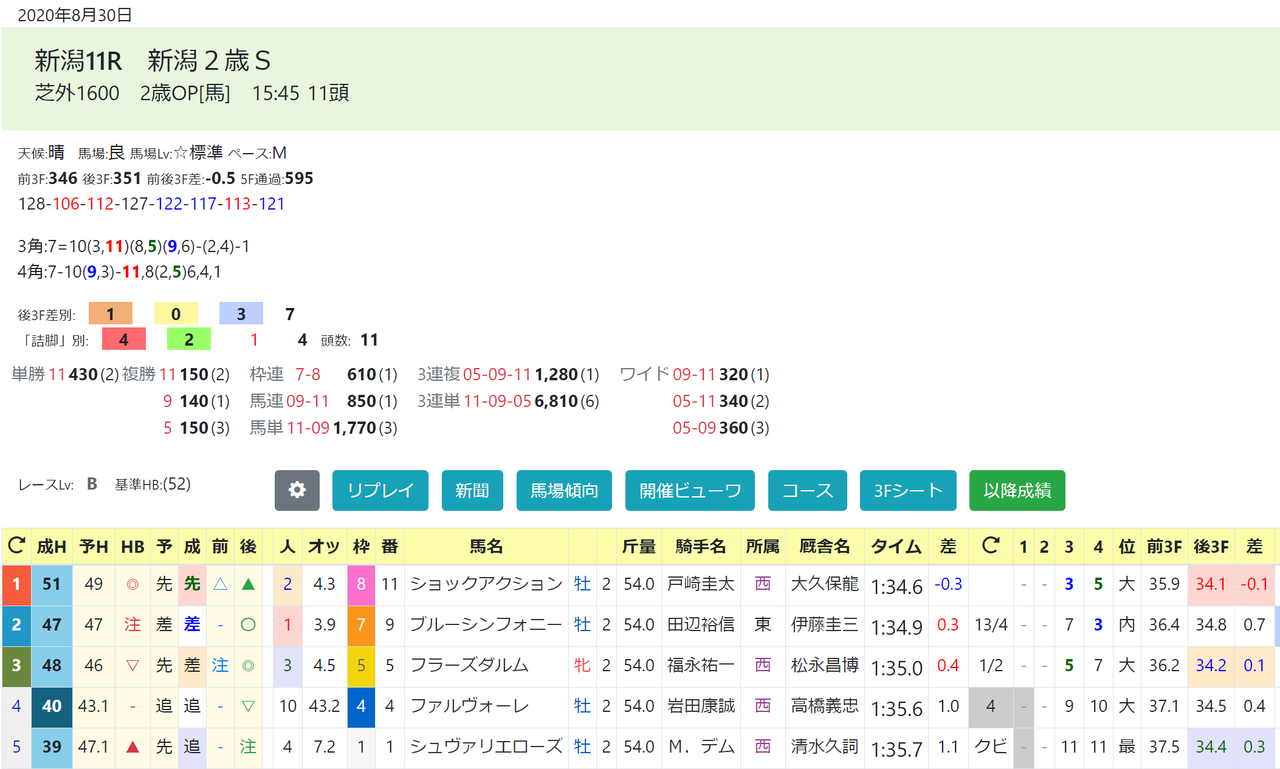Viewport: 1280px width, 769px height.
Task: Open the gear settings button
Action: (x=297, y=491)
